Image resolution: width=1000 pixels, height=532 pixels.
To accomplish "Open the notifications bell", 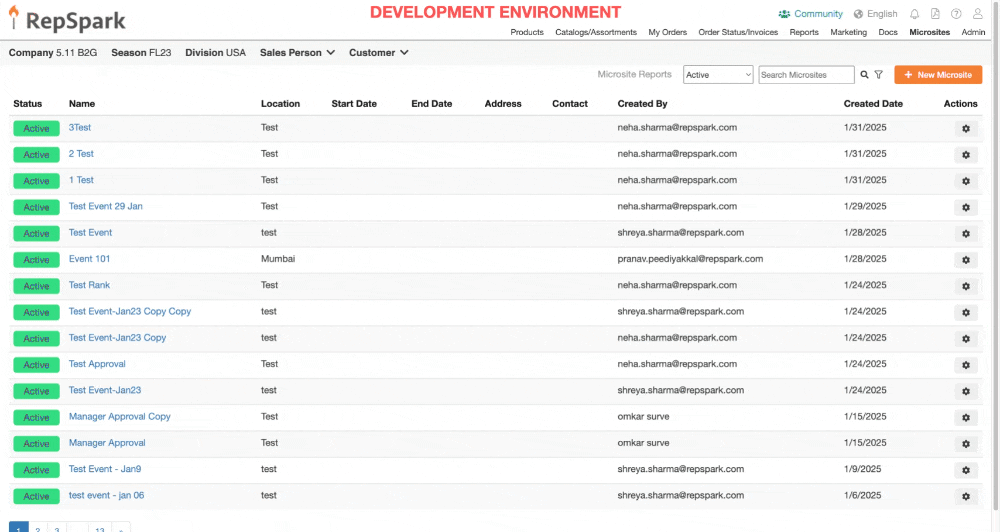I will tap(914, 14).
